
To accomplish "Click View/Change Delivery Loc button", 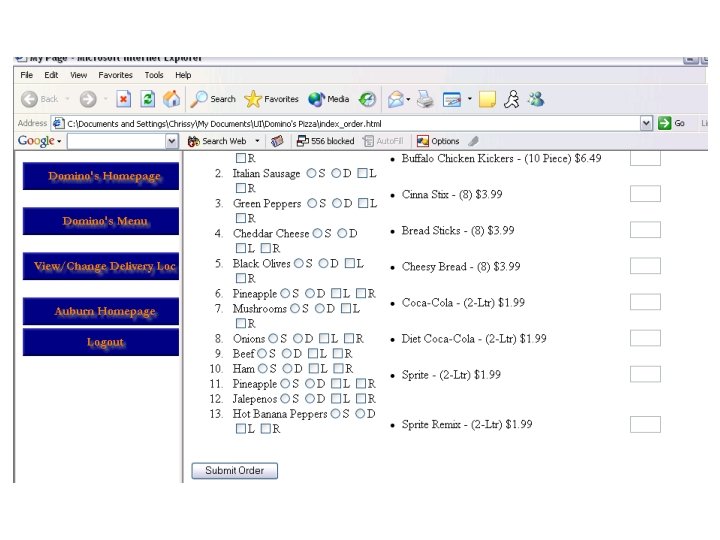I will (101, 266).
